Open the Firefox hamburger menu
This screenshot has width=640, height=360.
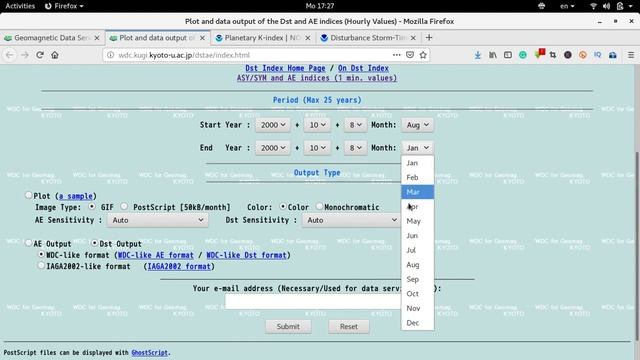point(631,55)
